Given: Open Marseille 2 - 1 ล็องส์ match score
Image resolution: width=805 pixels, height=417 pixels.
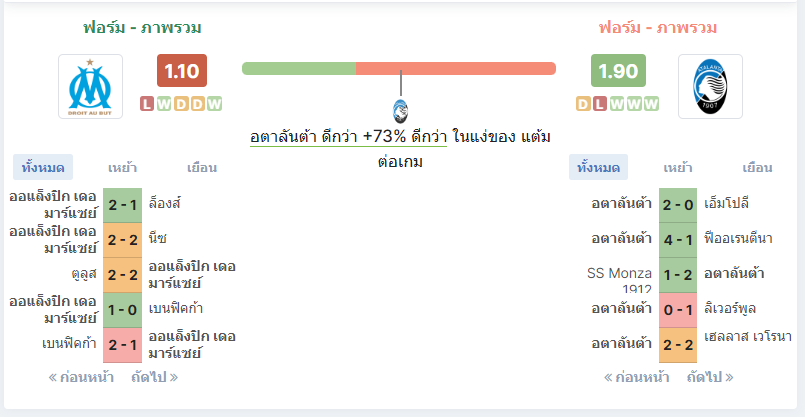Looking at the screenshot, I should click(123, 205).
